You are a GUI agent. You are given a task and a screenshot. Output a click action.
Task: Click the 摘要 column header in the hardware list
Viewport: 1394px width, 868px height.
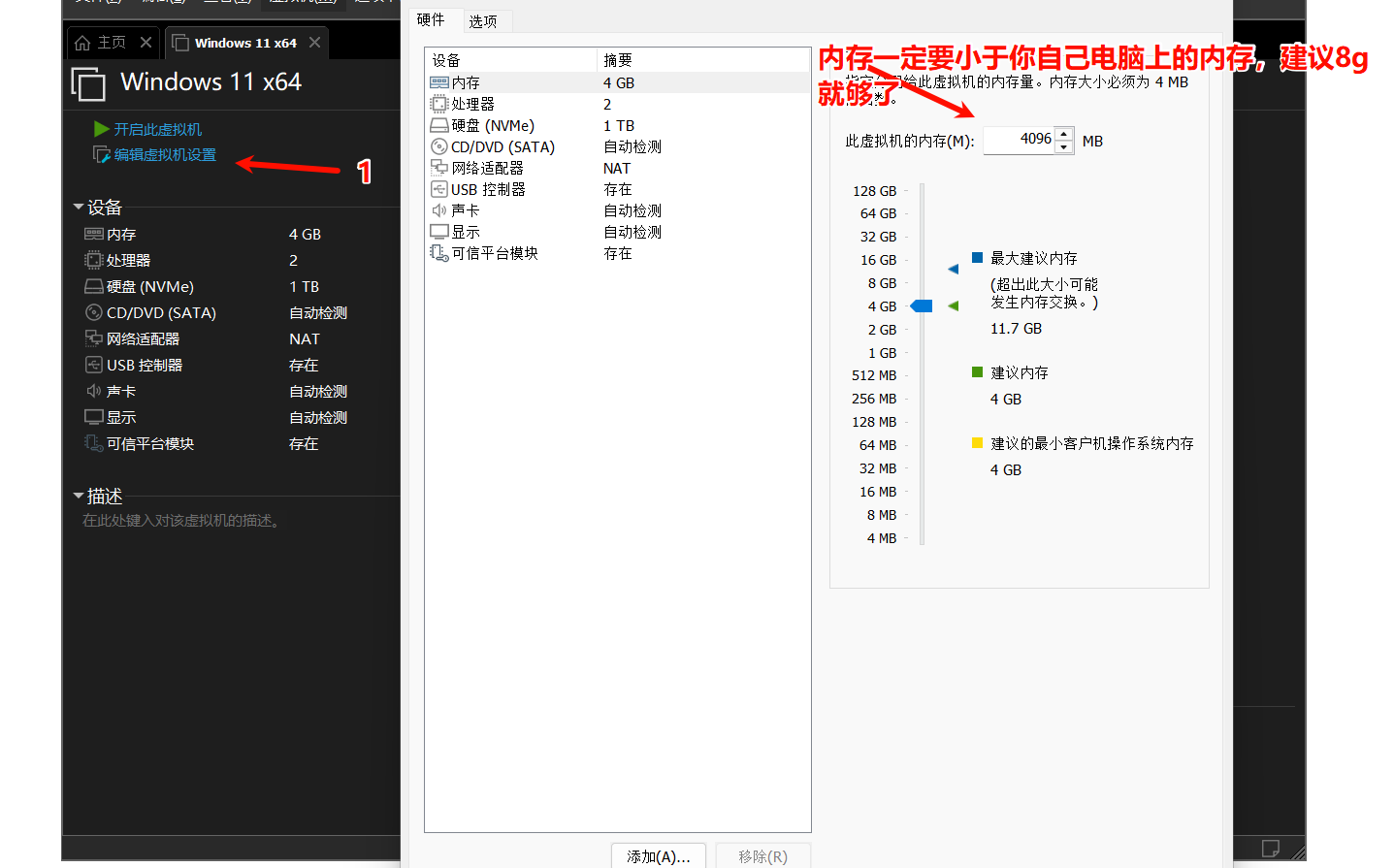click(703, 60)
